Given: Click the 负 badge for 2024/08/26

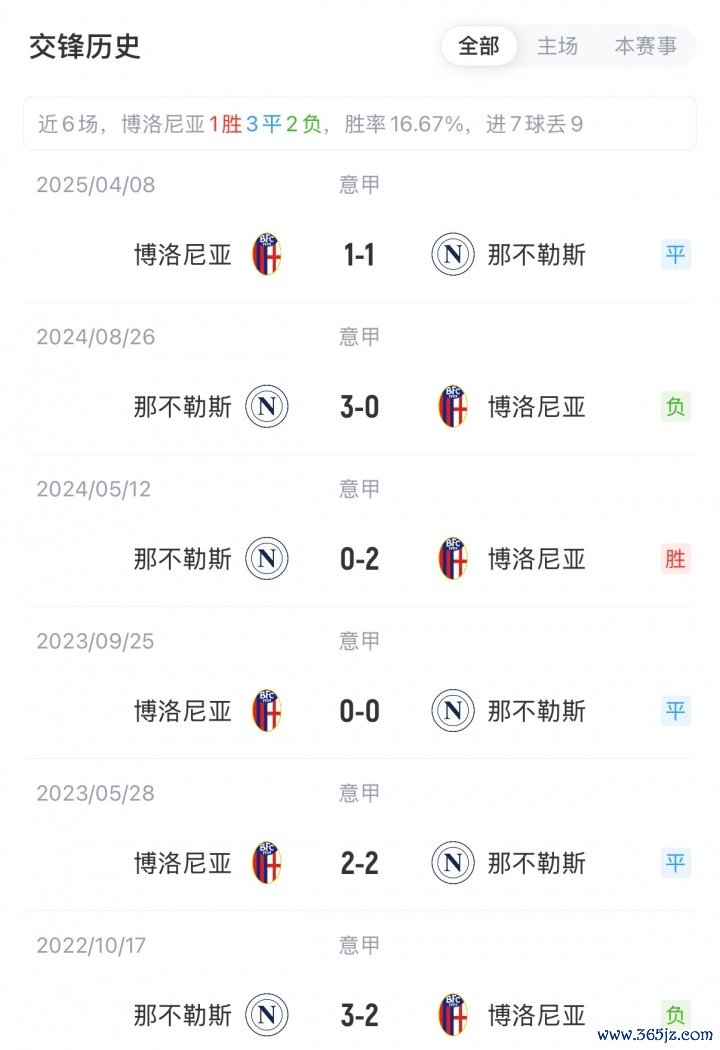Looking at the screenshot, I should click(x=676, y=407).
